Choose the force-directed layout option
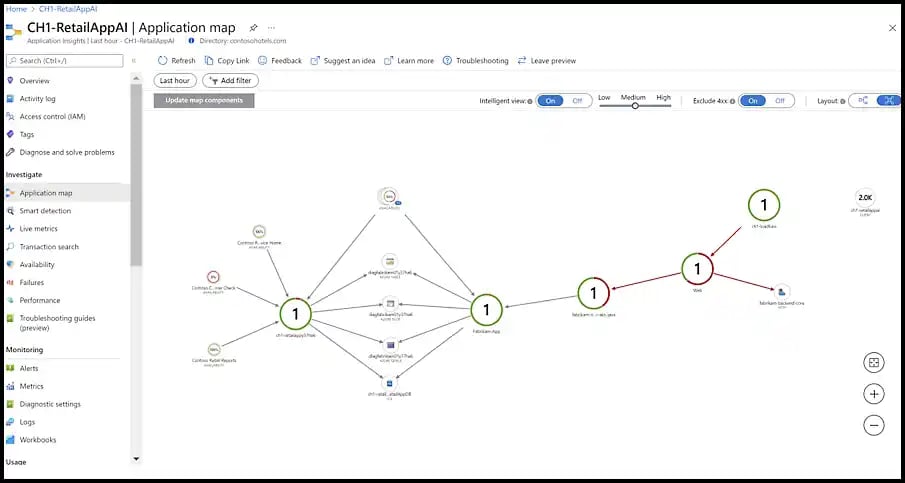The width and height of the screenshot is (905, 483). coord(889,100)
